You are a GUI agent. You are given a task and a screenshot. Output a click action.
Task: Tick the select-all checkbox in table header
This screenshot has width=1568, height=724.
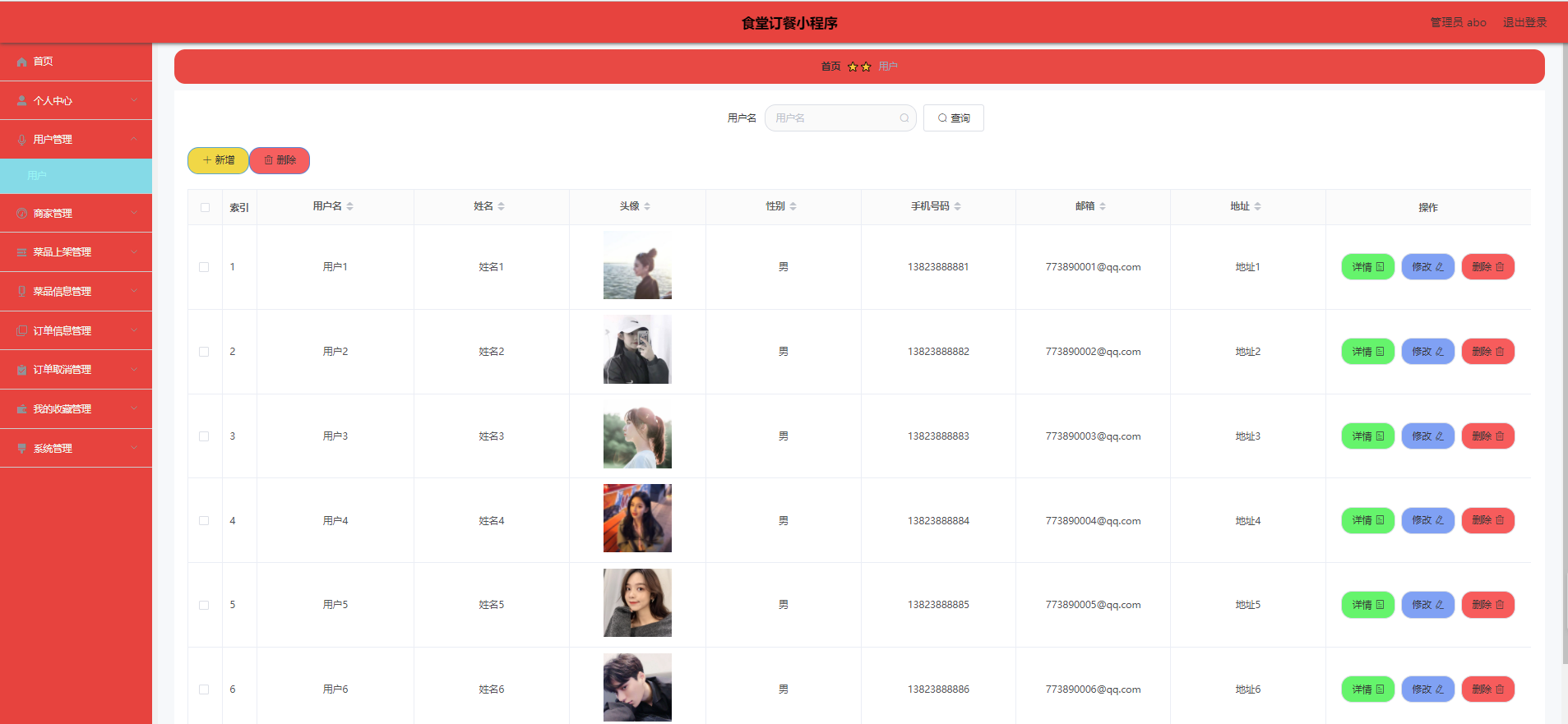pyautogui.click(x=205, y=207)
